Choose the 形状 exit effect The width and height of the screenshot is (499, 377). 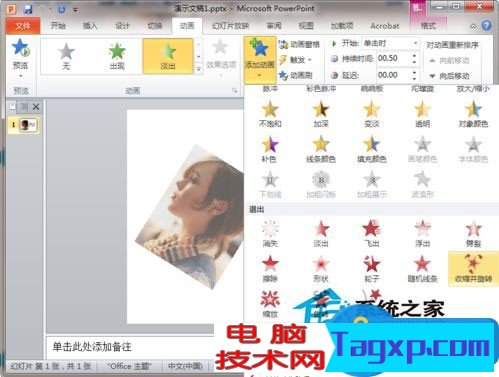pos(321,269)
